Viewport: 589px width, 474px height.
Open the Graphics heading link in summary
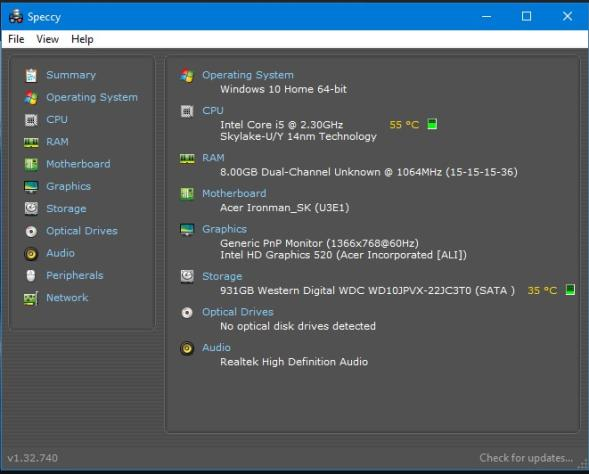pos(225,229)
